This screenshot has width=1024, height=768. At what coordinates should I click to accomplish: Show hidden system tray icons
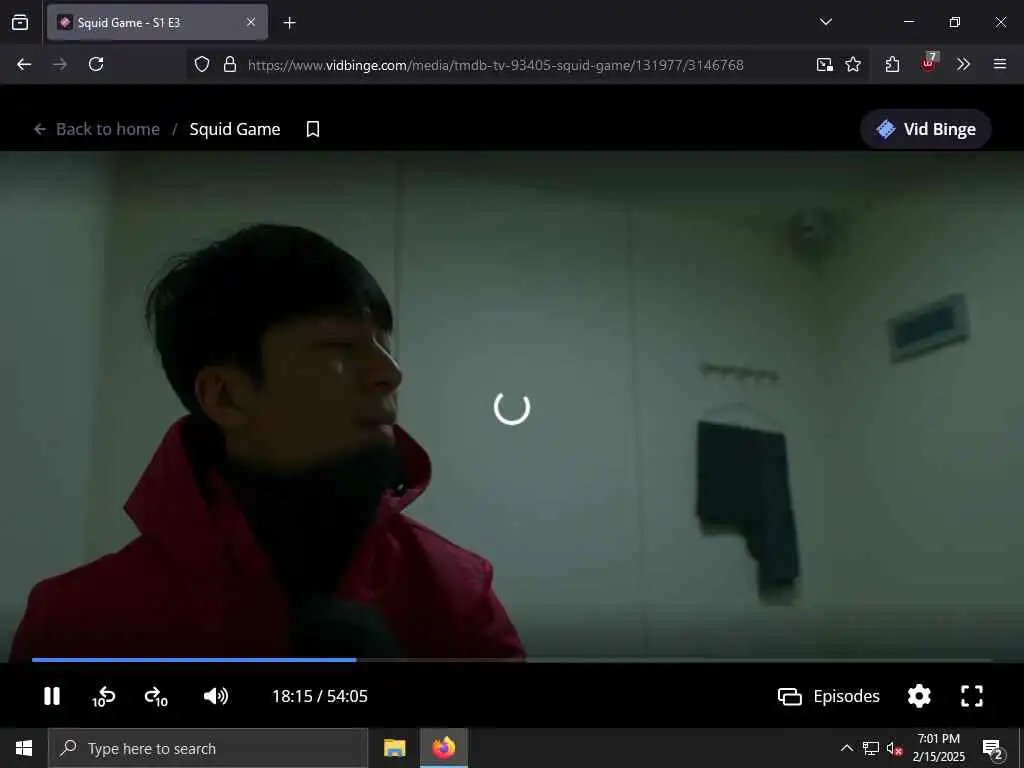846,748
